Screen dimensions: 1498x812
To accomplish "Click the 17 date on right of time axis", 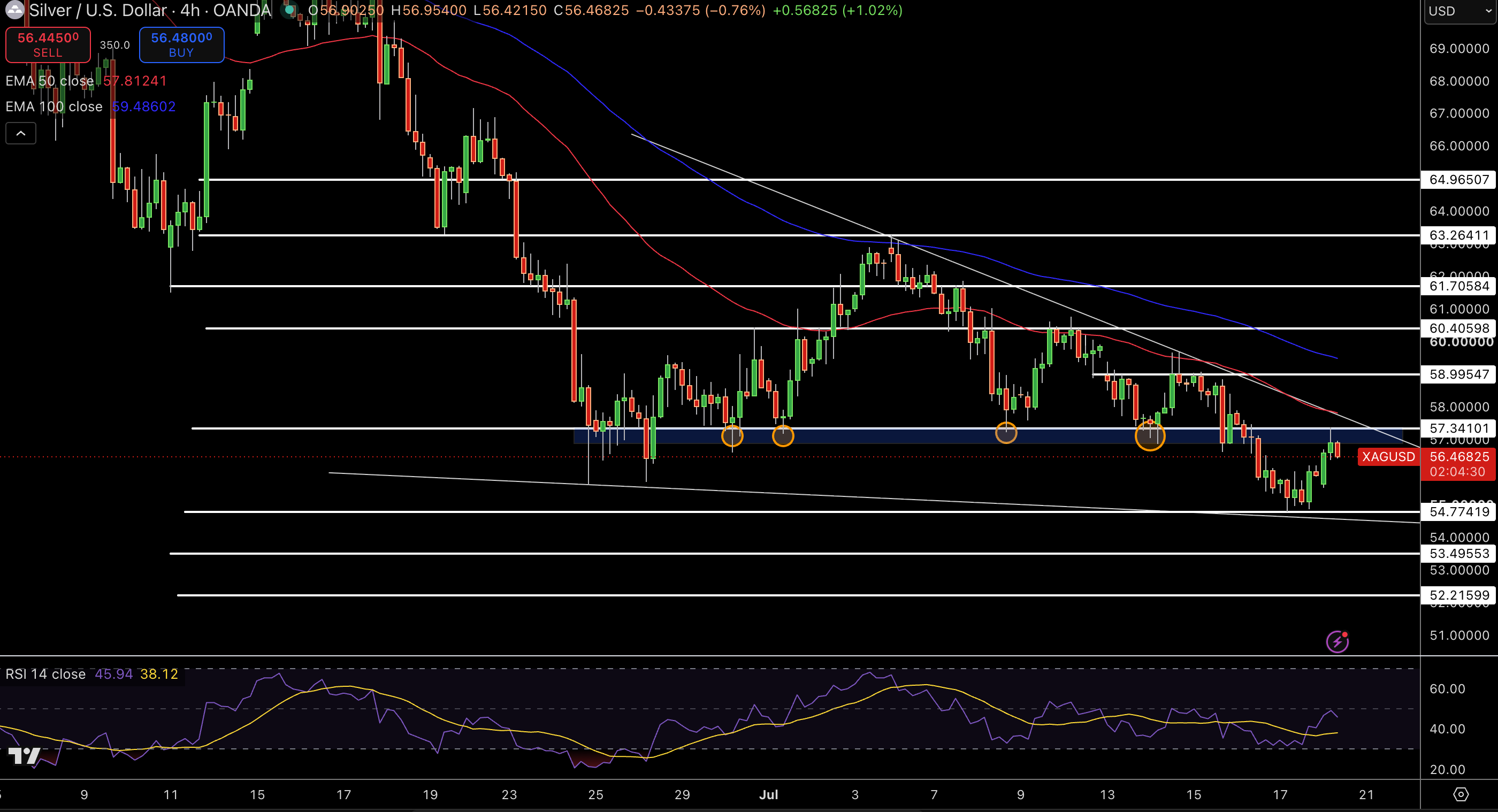I will pos(1280,794).
